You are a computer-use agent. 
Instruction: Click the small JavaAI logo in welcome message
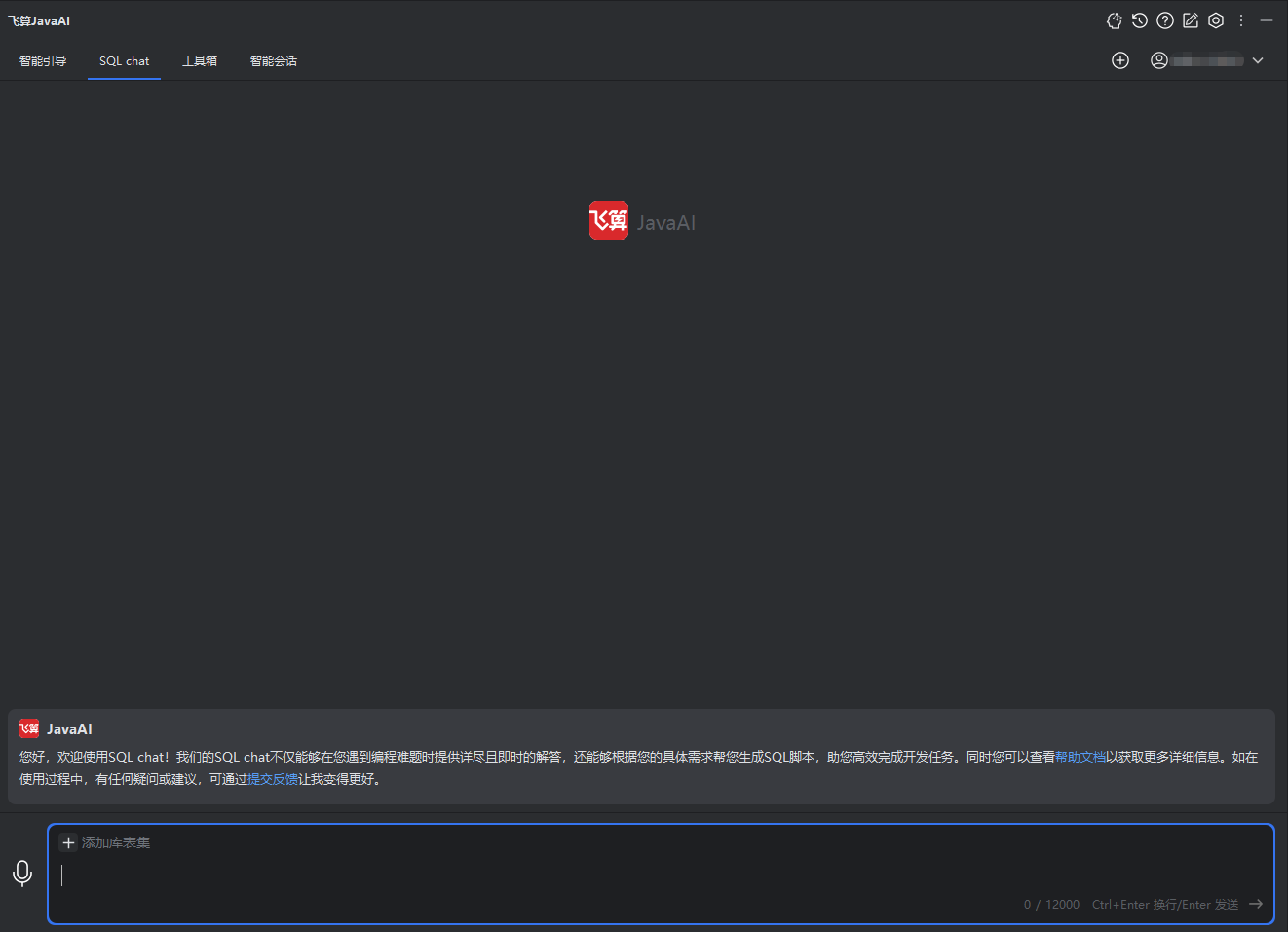[x=29, y=728]
